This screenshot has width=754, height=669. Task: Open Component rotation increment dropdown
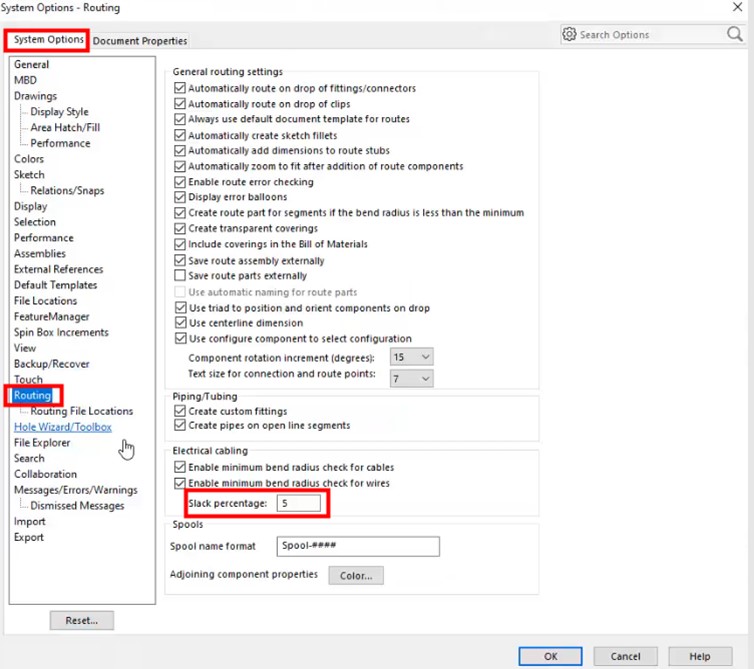click(412, 357)
